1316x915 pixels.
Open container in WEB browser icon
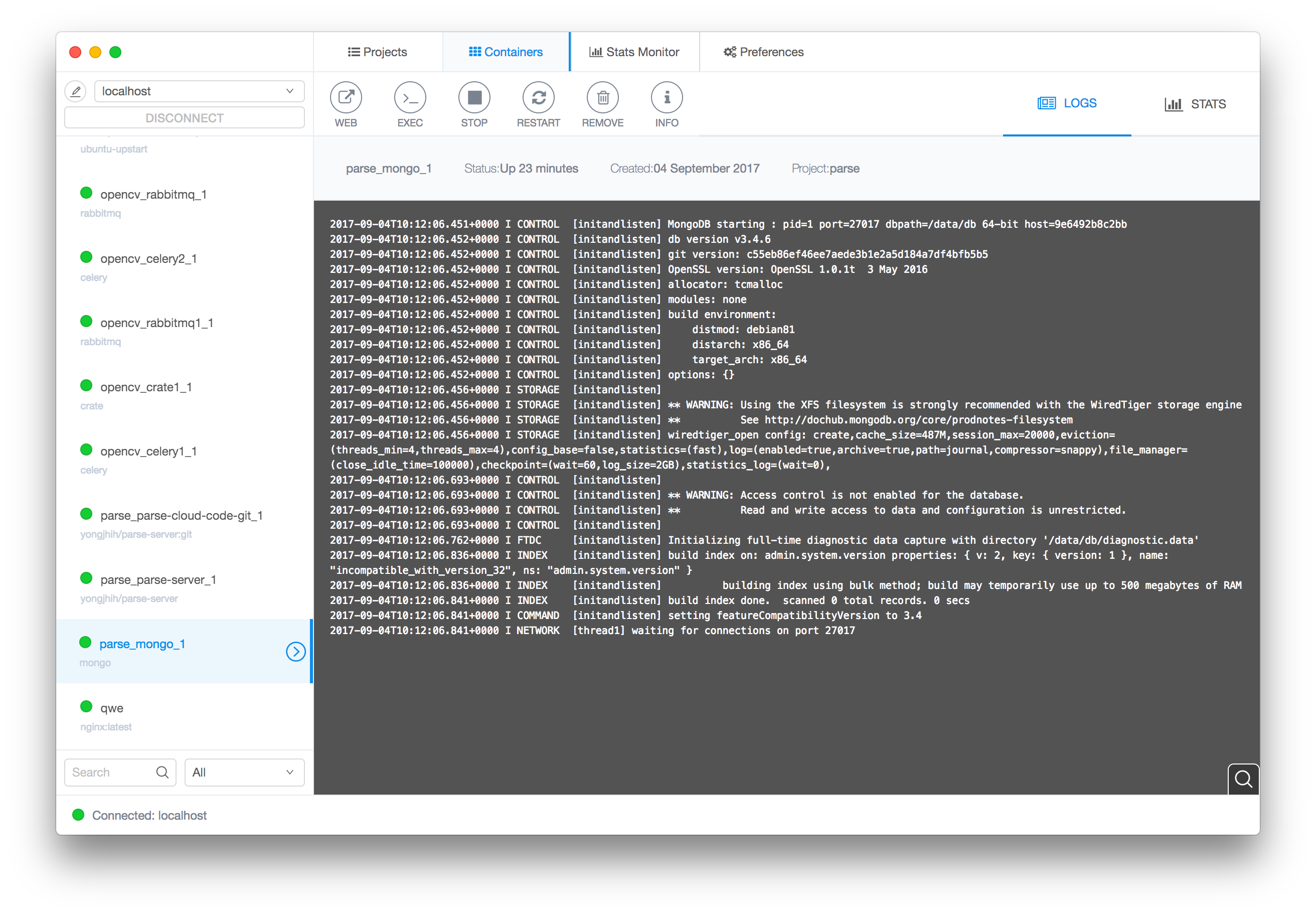click(346, 97)
